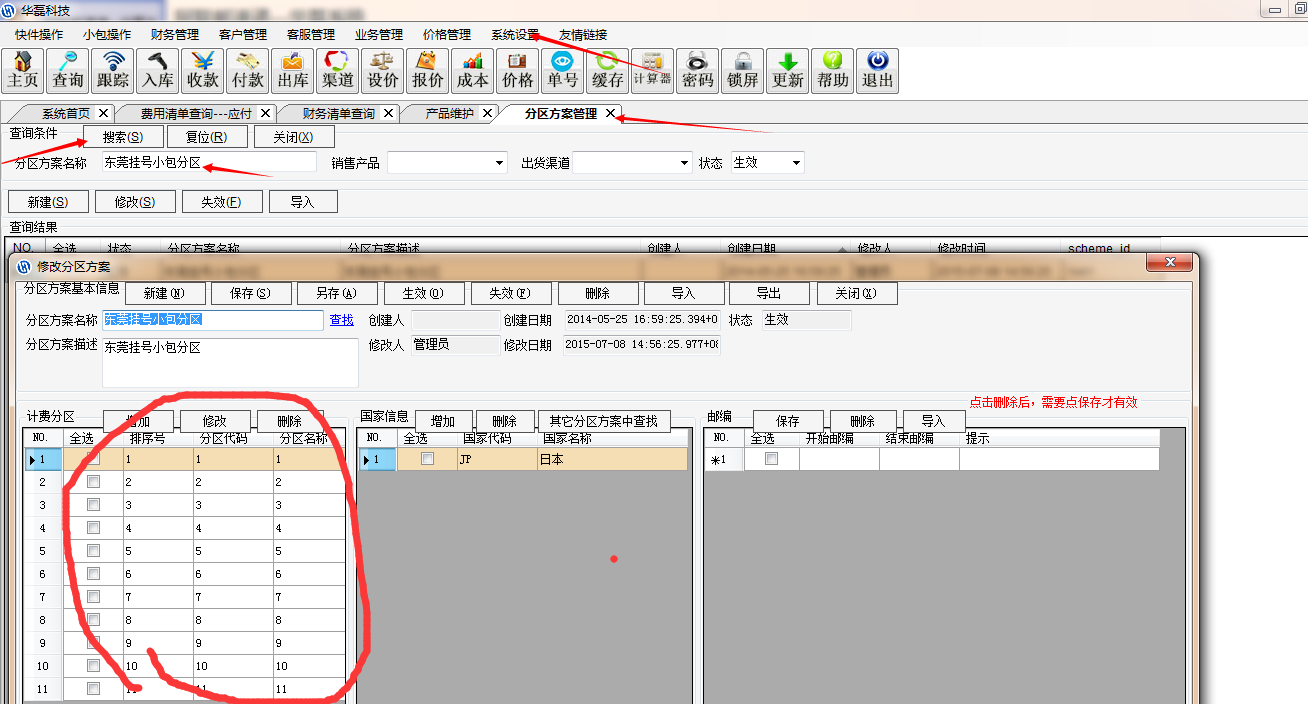Toggle the 全选 checkbox row in 邮编 table
Screen dimensions: 1308x704
tap(771, 459)
